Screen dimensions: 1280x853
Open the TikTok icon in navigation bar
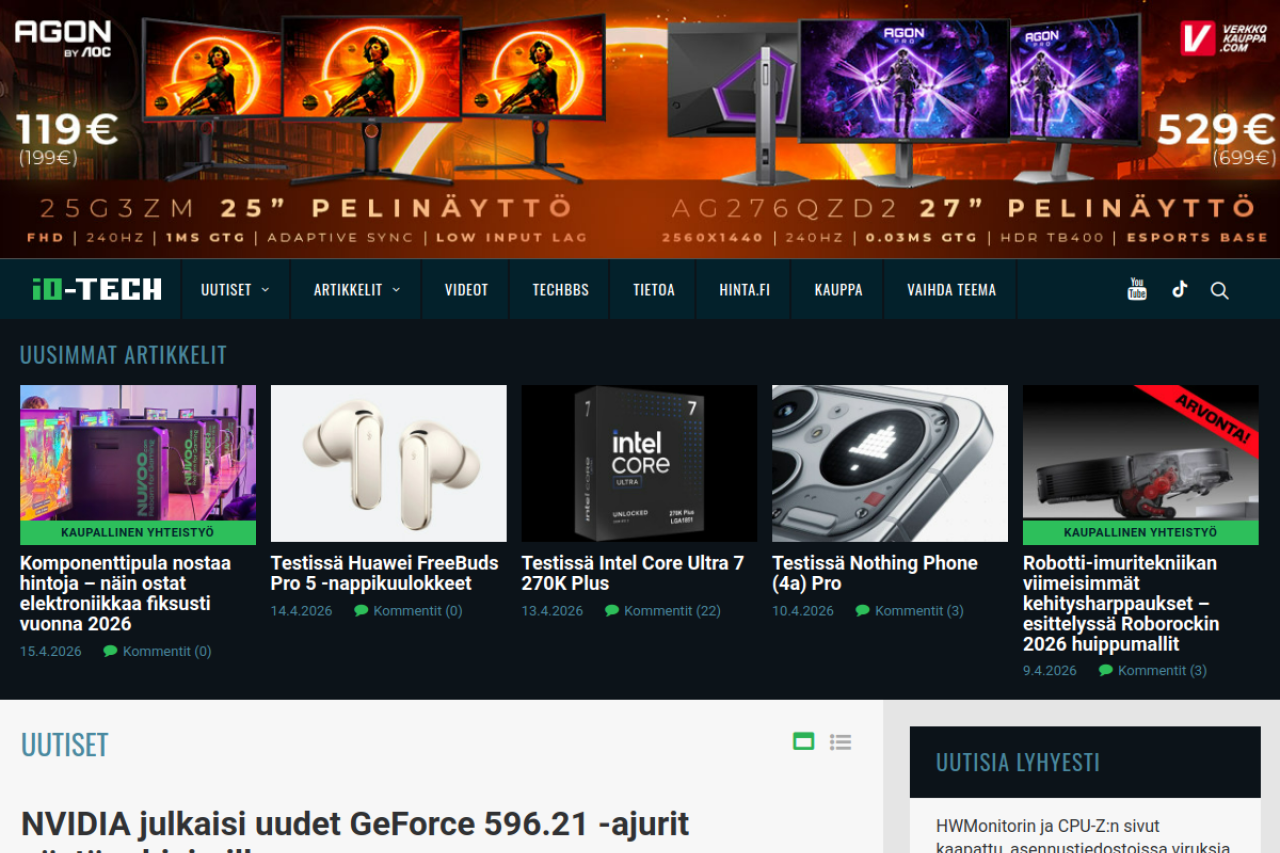[1180, 290]
